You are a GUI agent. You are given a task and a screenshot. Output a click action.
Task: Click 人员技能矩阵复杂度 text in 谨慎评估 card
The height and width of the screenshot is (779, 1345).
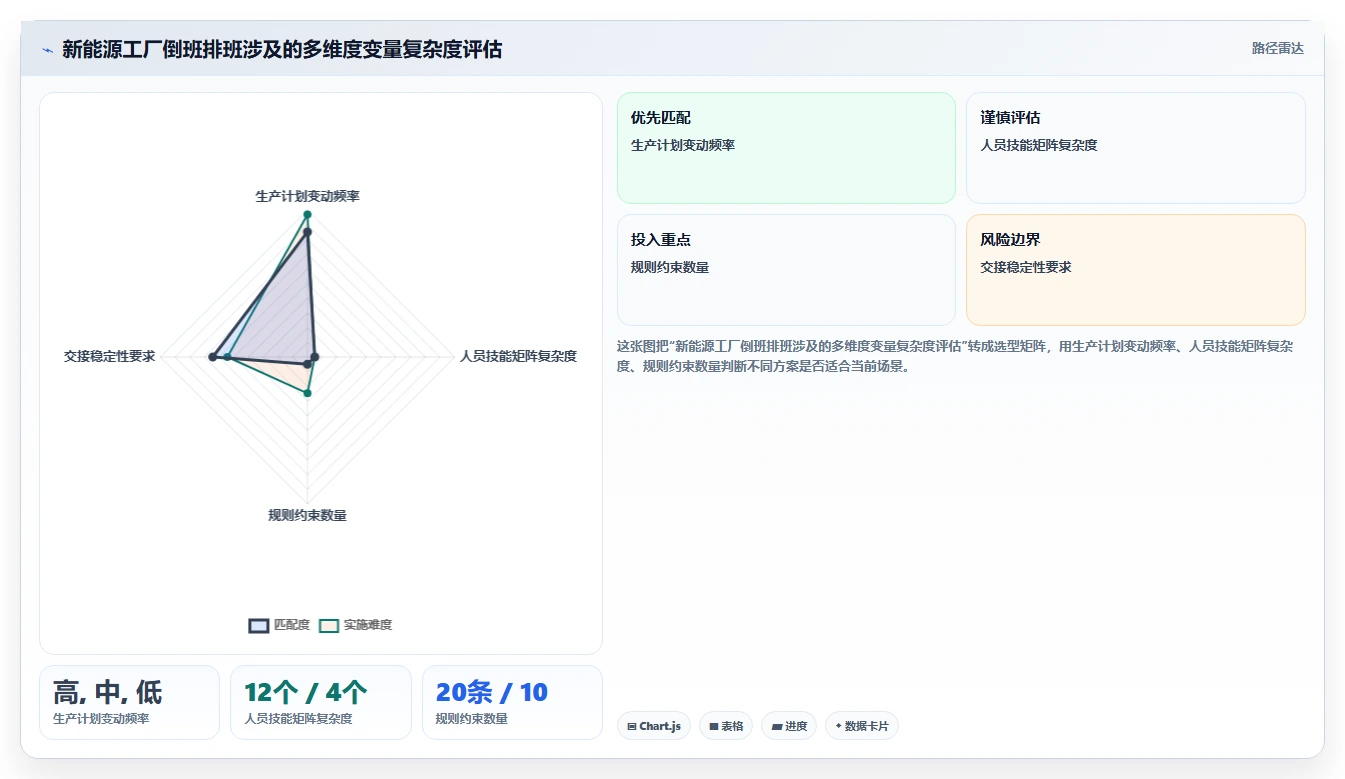tap(1039, 145)
